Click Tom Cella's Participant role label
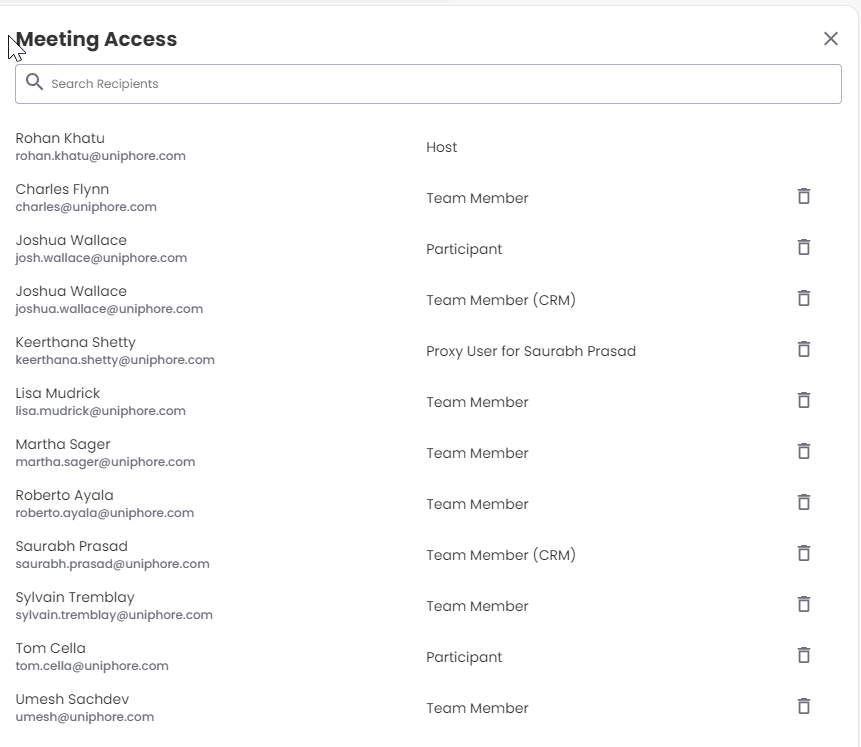 [464, 657]
